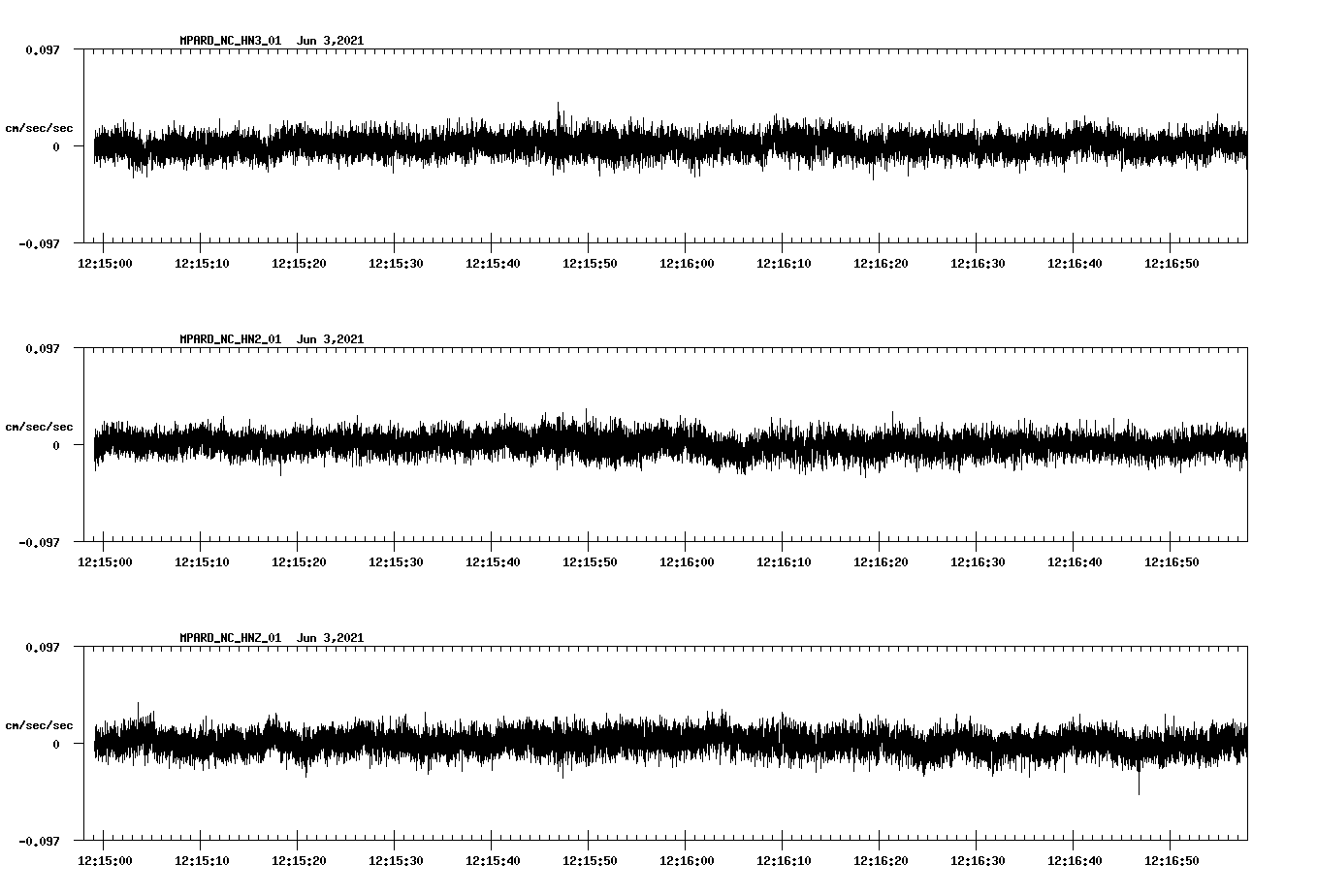1317x896 pixels.
Task: Click 12:16:10 time label under HN3 plot
Action: [784, 264]
